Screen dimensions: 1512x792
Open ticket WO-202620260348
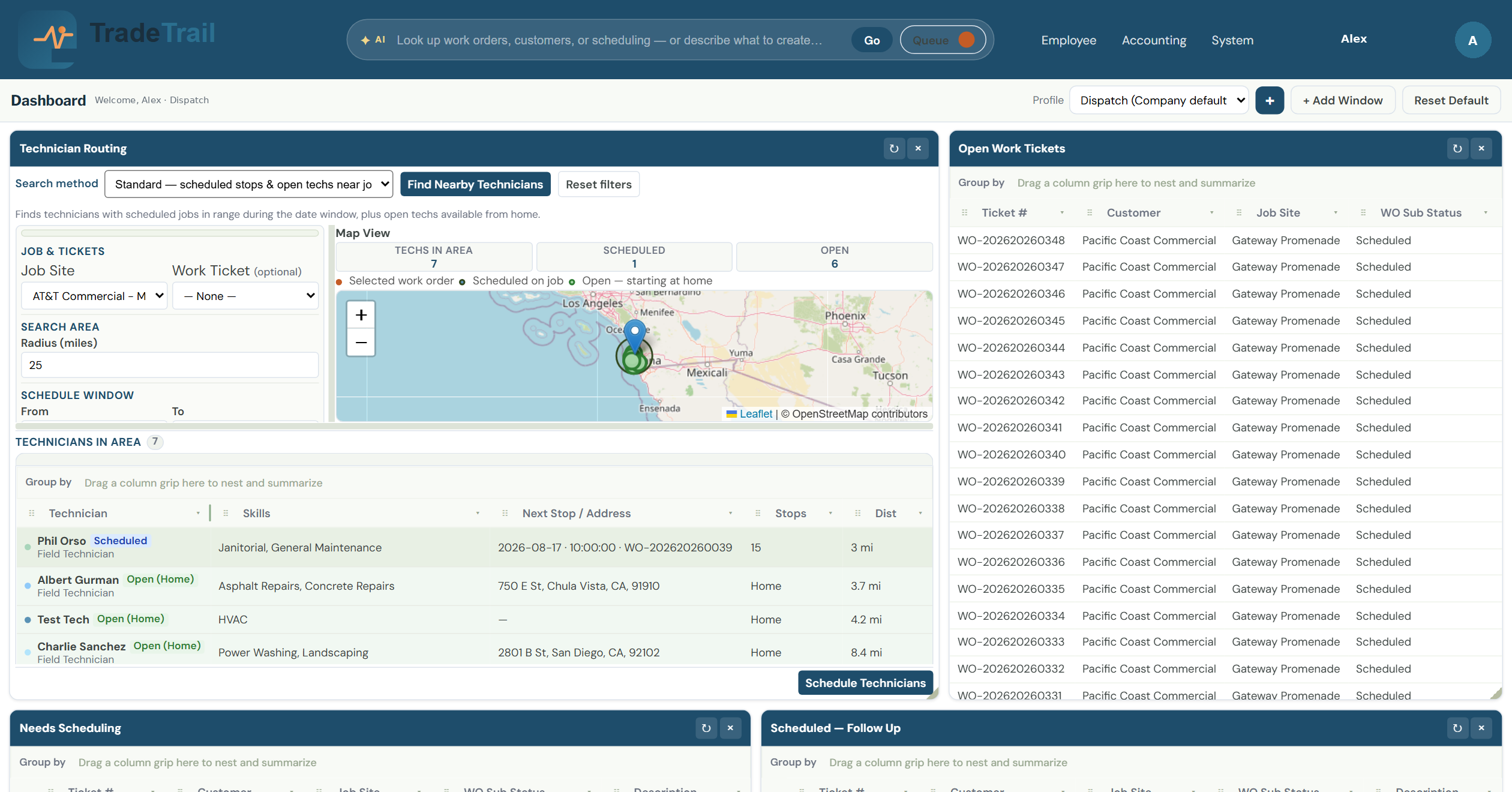pos(1011,240)
